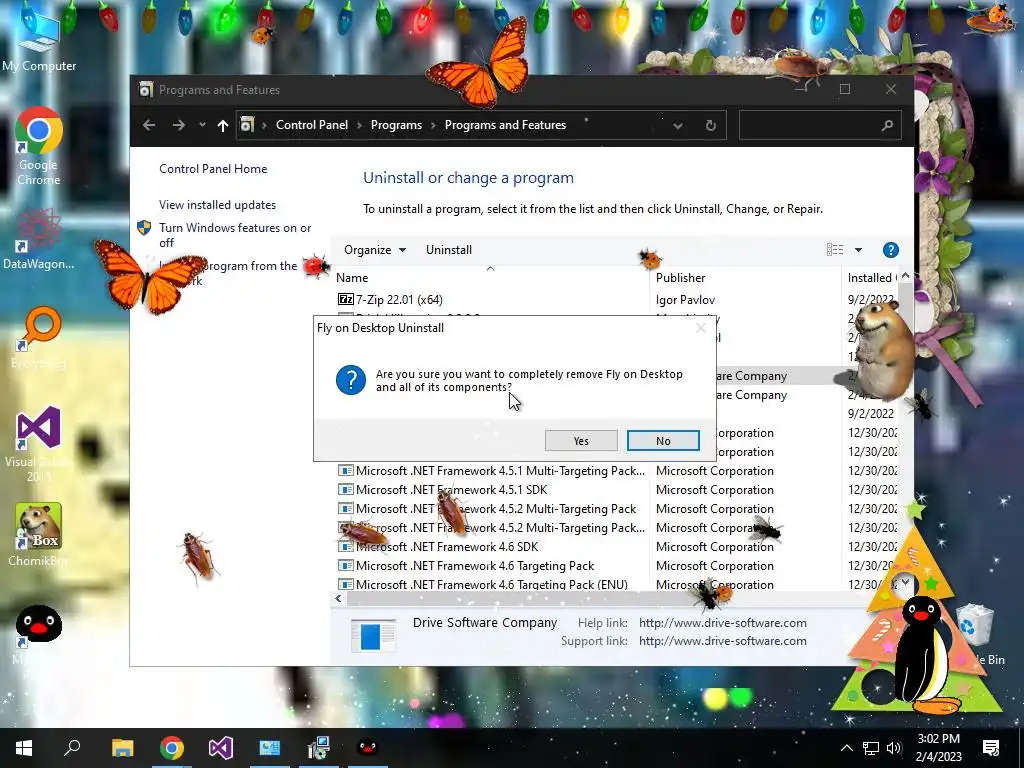
Task: Go back in Programs and Features
Action: [149, 125]
